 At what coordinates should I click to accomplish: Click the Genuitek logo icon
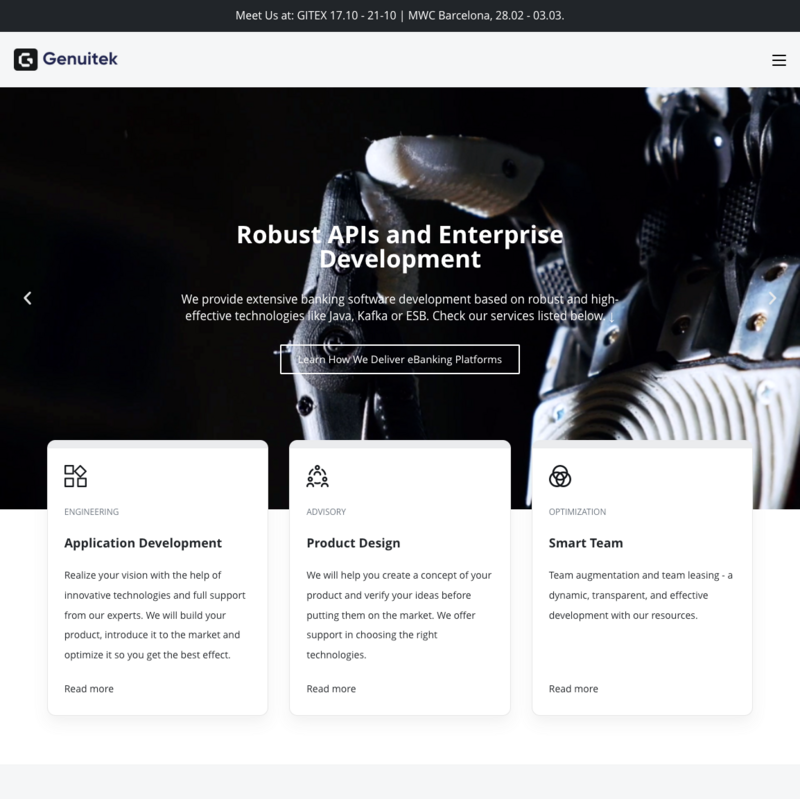(26, 60)
